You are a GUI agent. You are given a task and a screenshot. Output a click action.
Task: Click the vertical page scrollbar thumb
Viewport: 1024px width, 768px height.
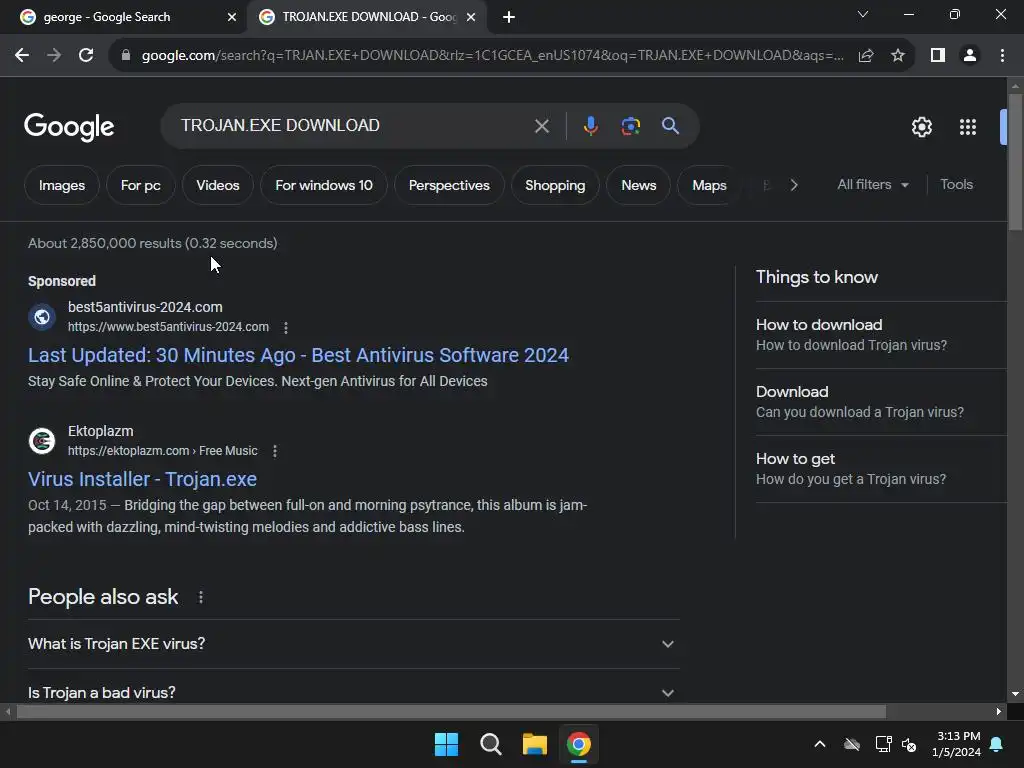tap(1015, 162)
